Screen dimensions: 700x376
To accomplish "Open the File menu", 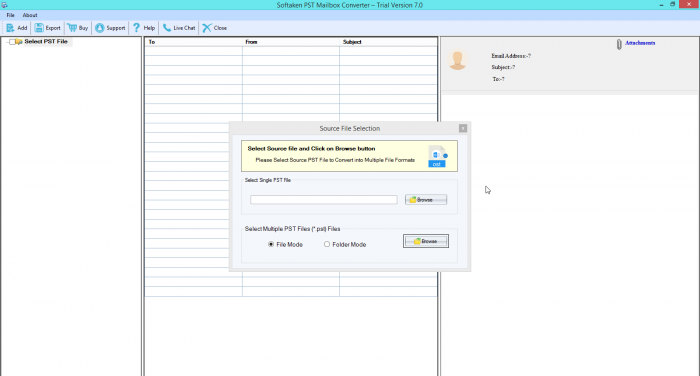I will click(10, 15).
